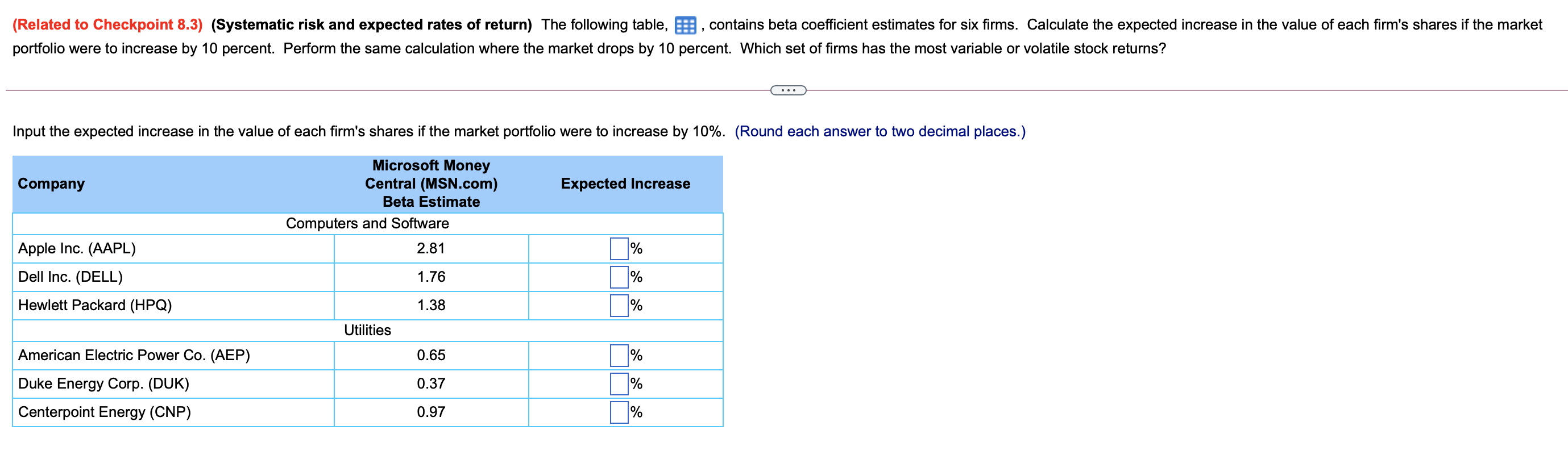
Task: Click the 0.97 beta estimate cell
Action: tap(432, 412)
